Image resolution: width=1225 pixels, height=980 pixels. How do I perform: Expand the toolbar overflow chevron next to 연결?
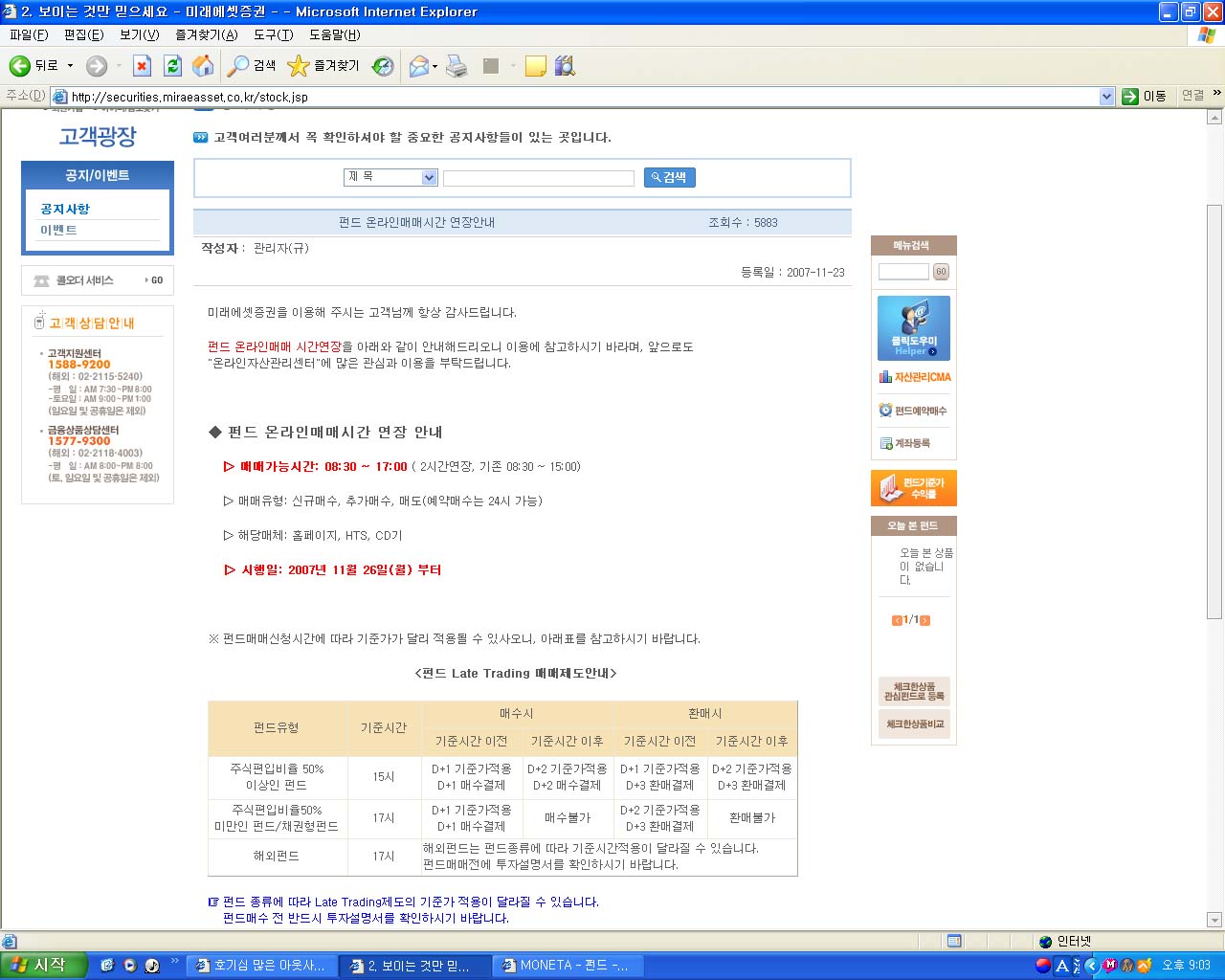point(1216,93)
